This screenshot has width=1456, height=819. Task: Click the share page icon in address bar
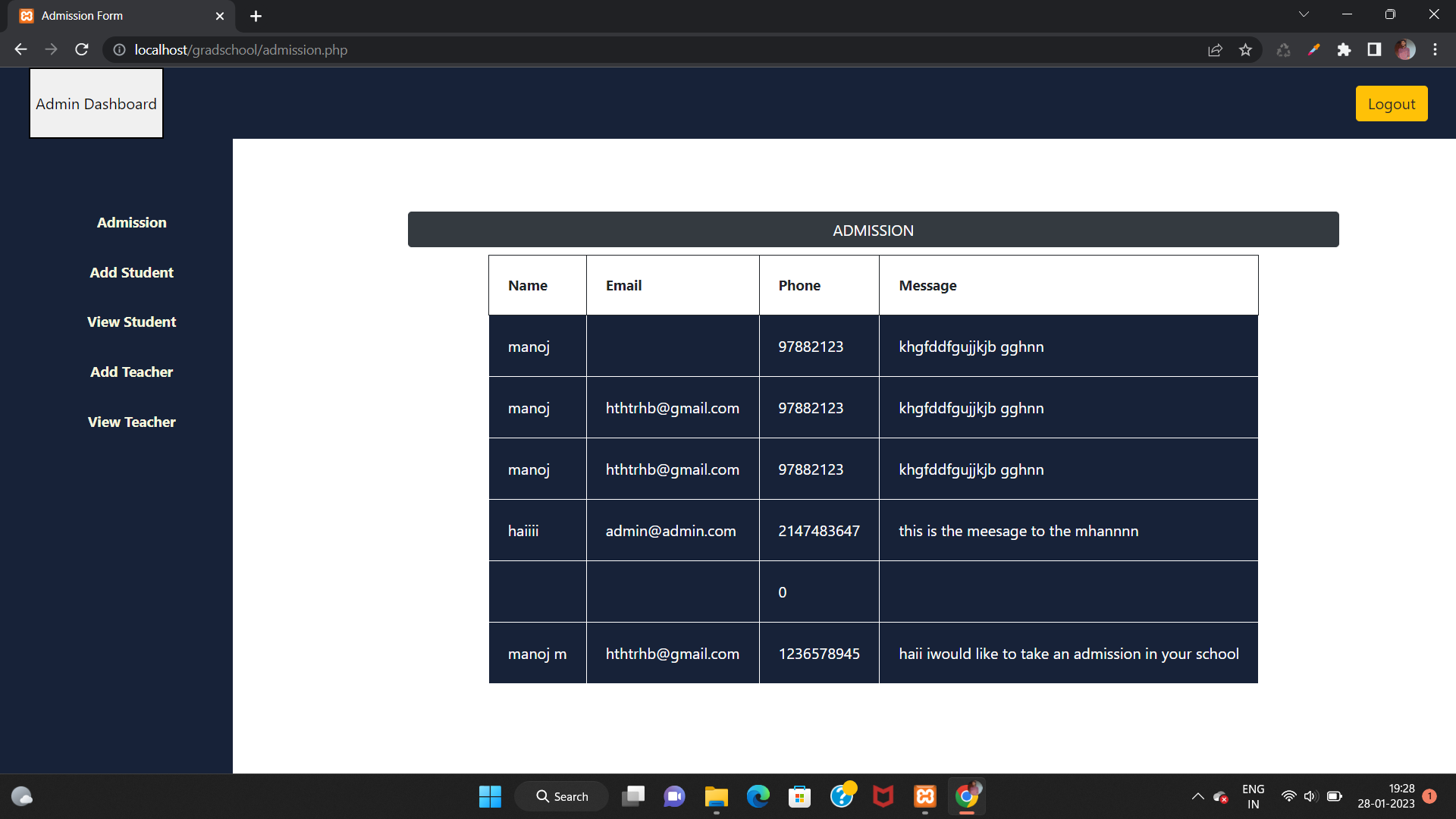point(1215,50)
